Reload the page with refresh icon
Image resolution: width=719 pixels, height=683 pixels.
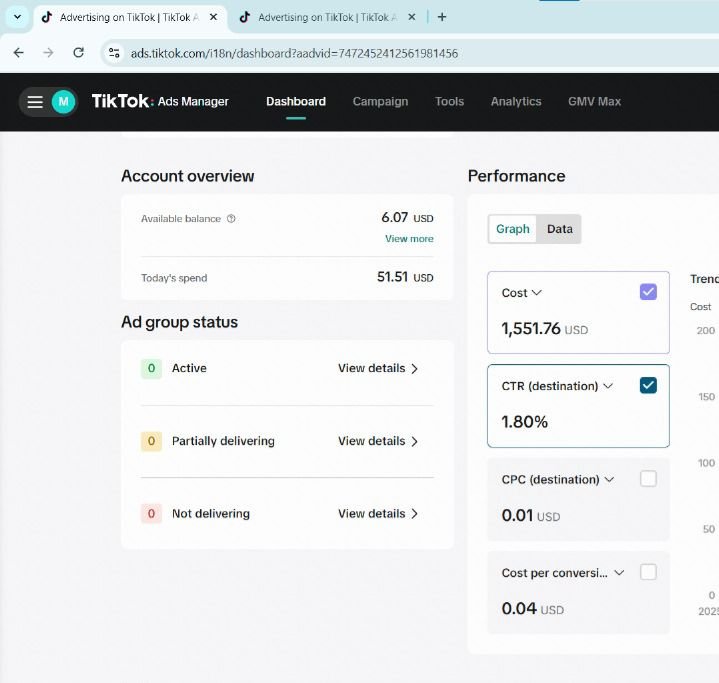pyautogui.click(x=78, y=53)
